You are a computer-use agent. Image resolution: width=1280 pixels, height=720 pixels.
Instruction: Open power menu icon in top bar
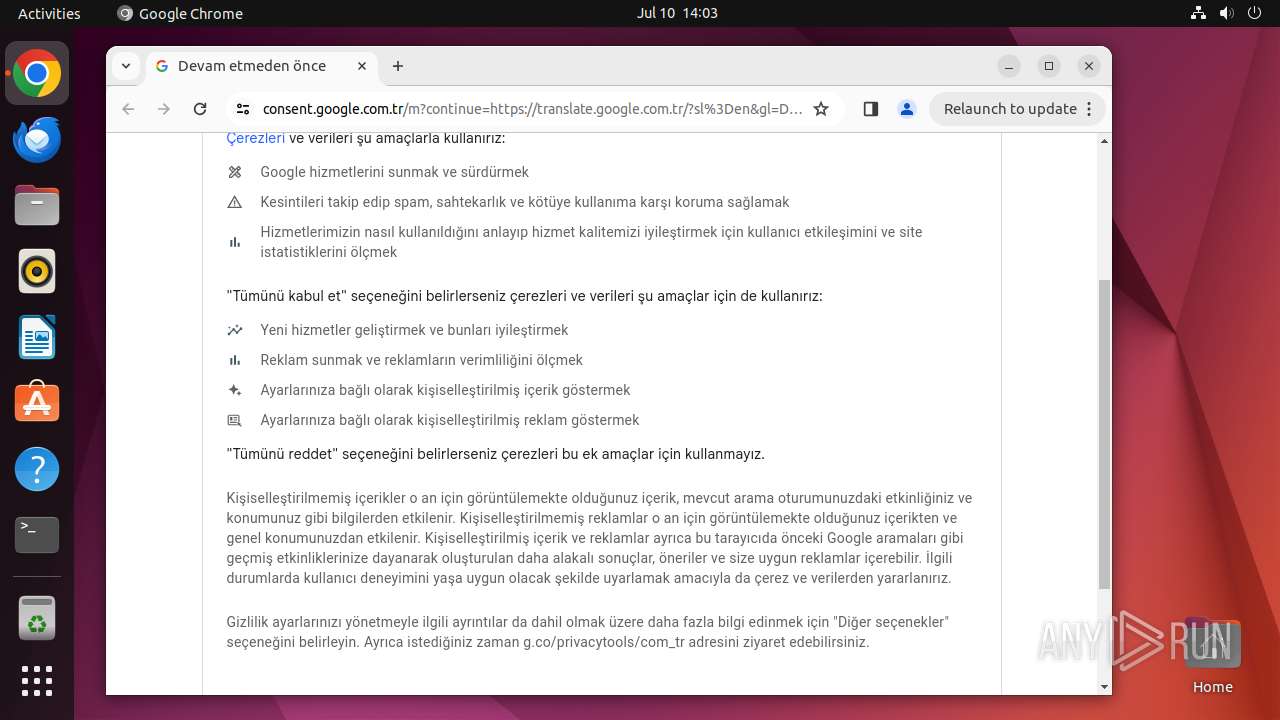pyautogui.click(x=1254, y=13)
